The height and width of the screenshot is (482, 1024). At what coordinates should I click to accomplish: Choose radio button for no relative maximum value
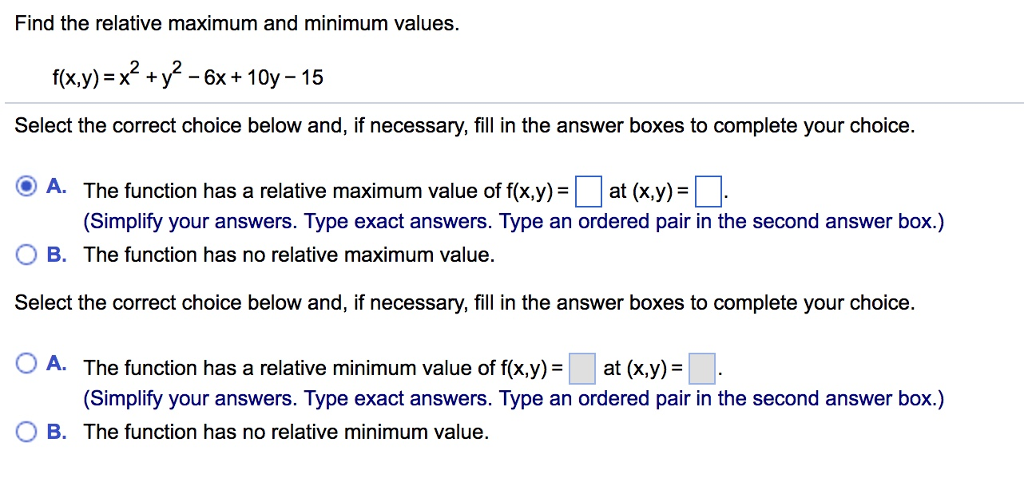click(26, 255)
